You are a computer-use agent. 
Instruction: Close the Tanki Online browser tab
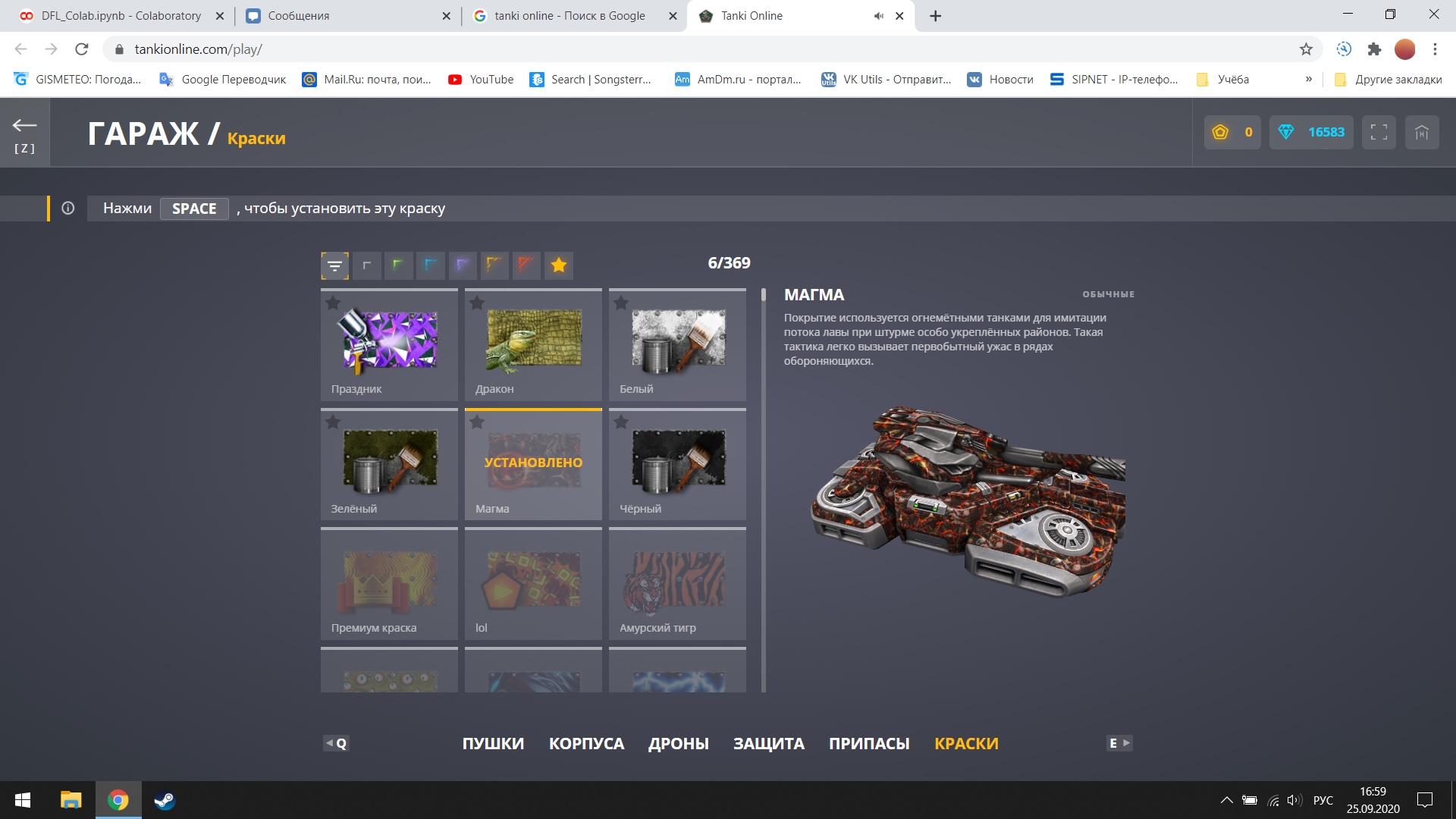pyautogui.click(x=899, y=16)
